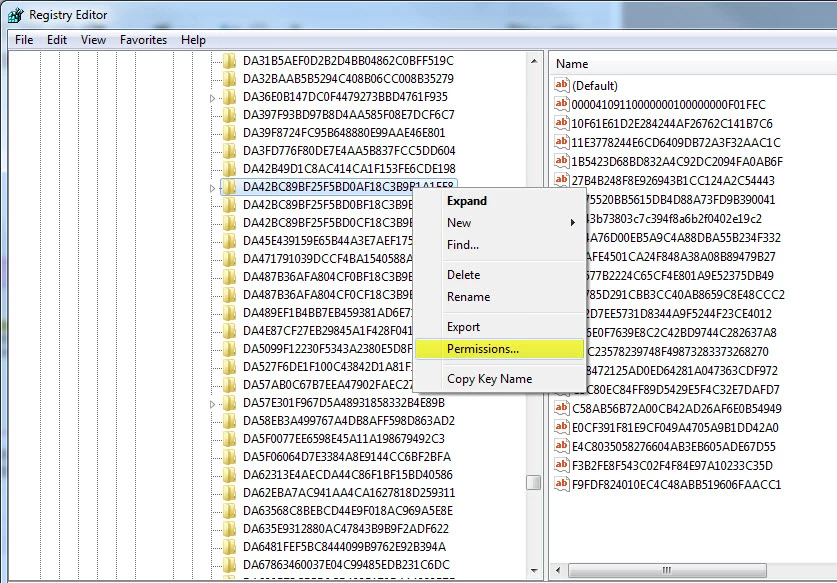Click string icon of 11E3778244E6CD6409DB72A3F32AAC1C
The width and height of the screenshot is (837, 583).
pyautogui.click(x=562, y=141)
